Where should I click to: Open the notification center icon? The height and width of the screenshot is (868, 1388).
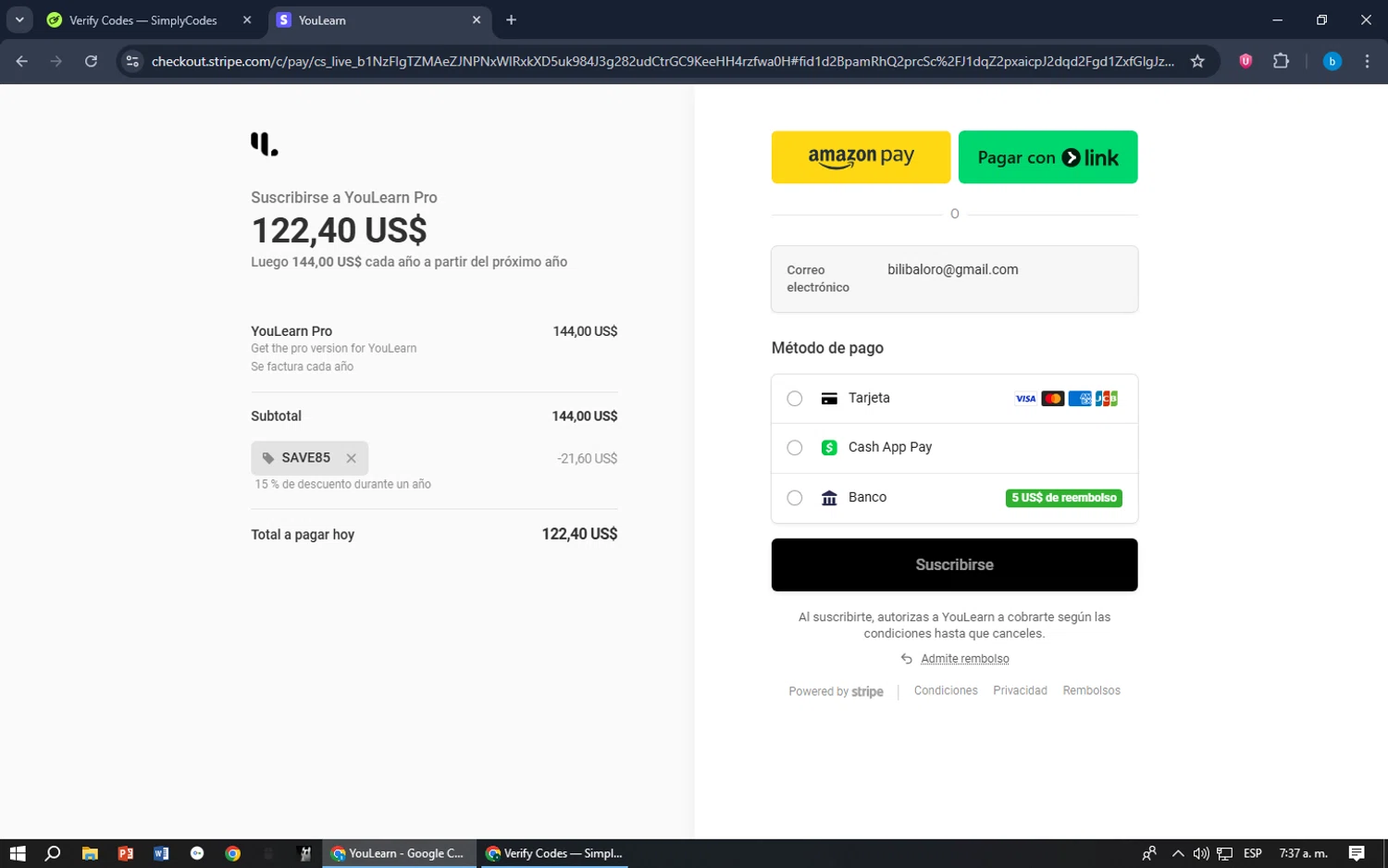[1357, 853]
